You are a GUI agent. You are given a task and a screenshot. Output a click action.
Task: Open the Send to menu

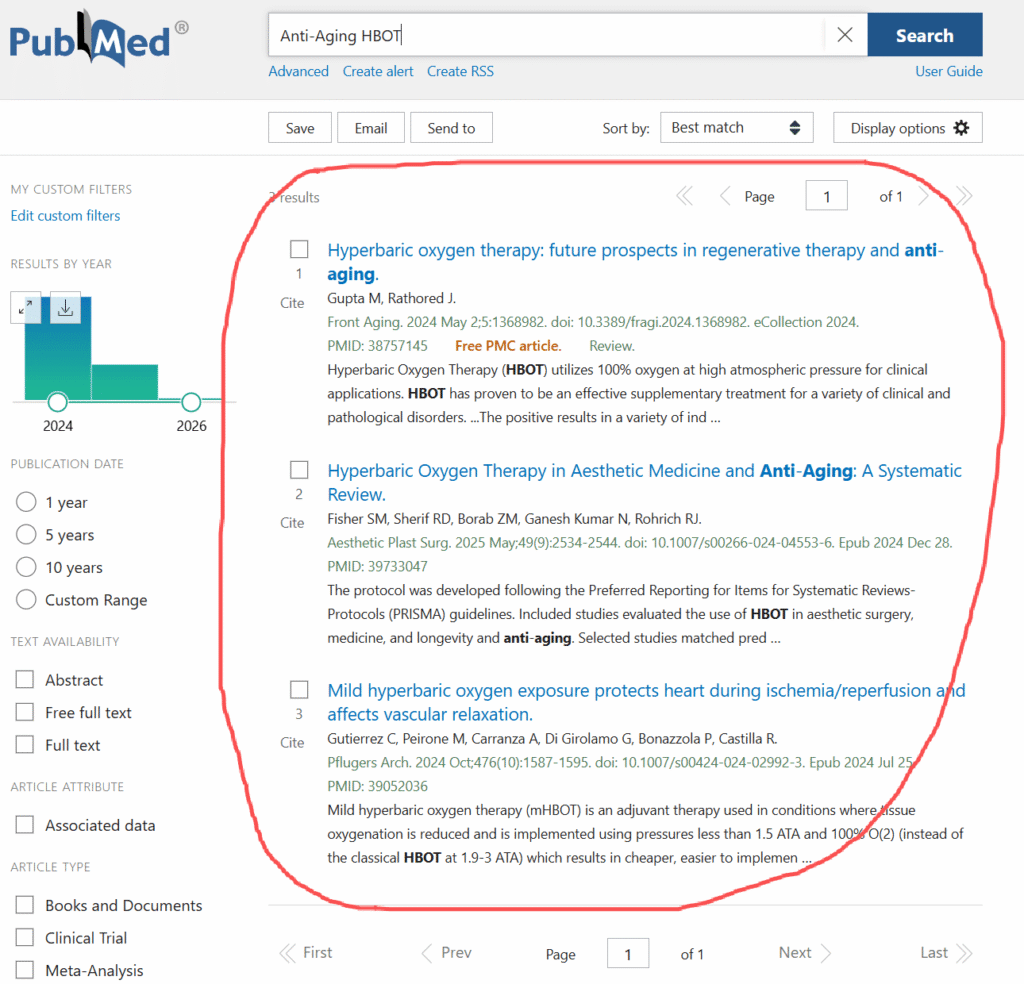click(451, 128)
